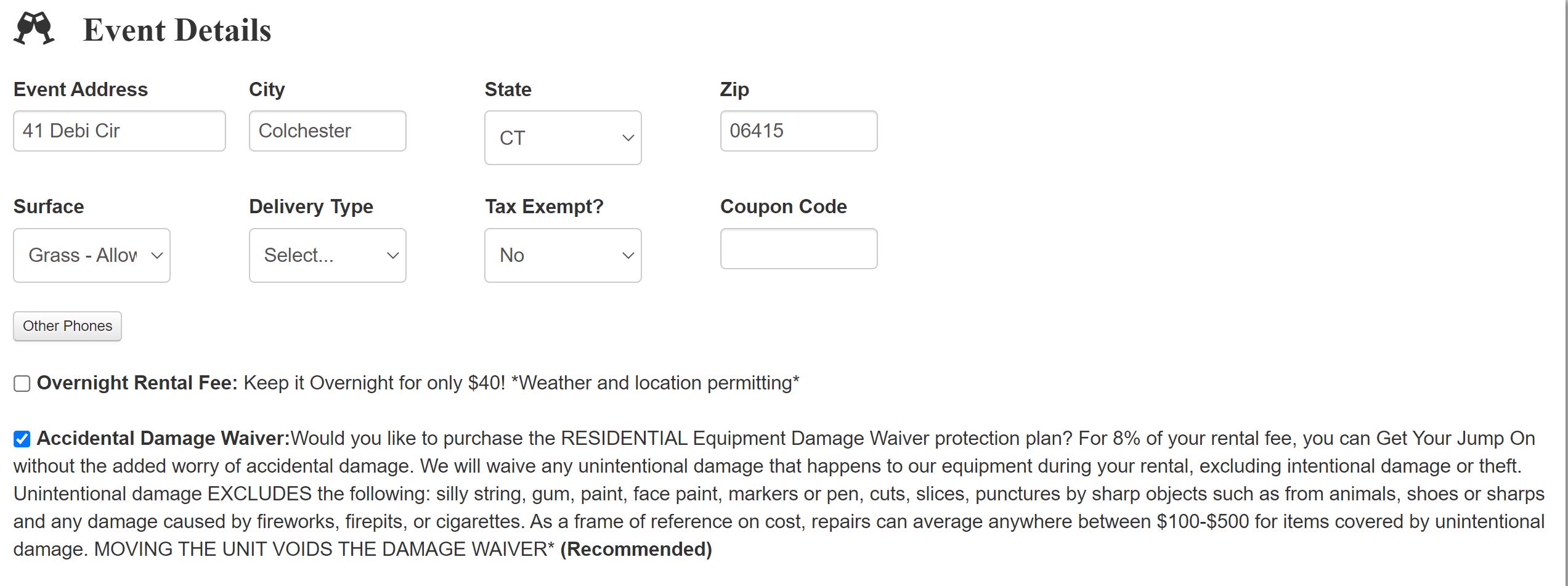Click the bold Accidental Damage Waiver label
The height and width of the screenshot is (586, 1568).
coord(163,438)
